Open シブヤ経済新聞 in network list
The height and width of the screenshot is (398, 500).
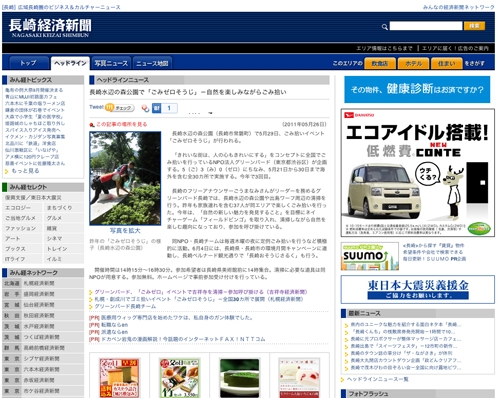[41, 359]
